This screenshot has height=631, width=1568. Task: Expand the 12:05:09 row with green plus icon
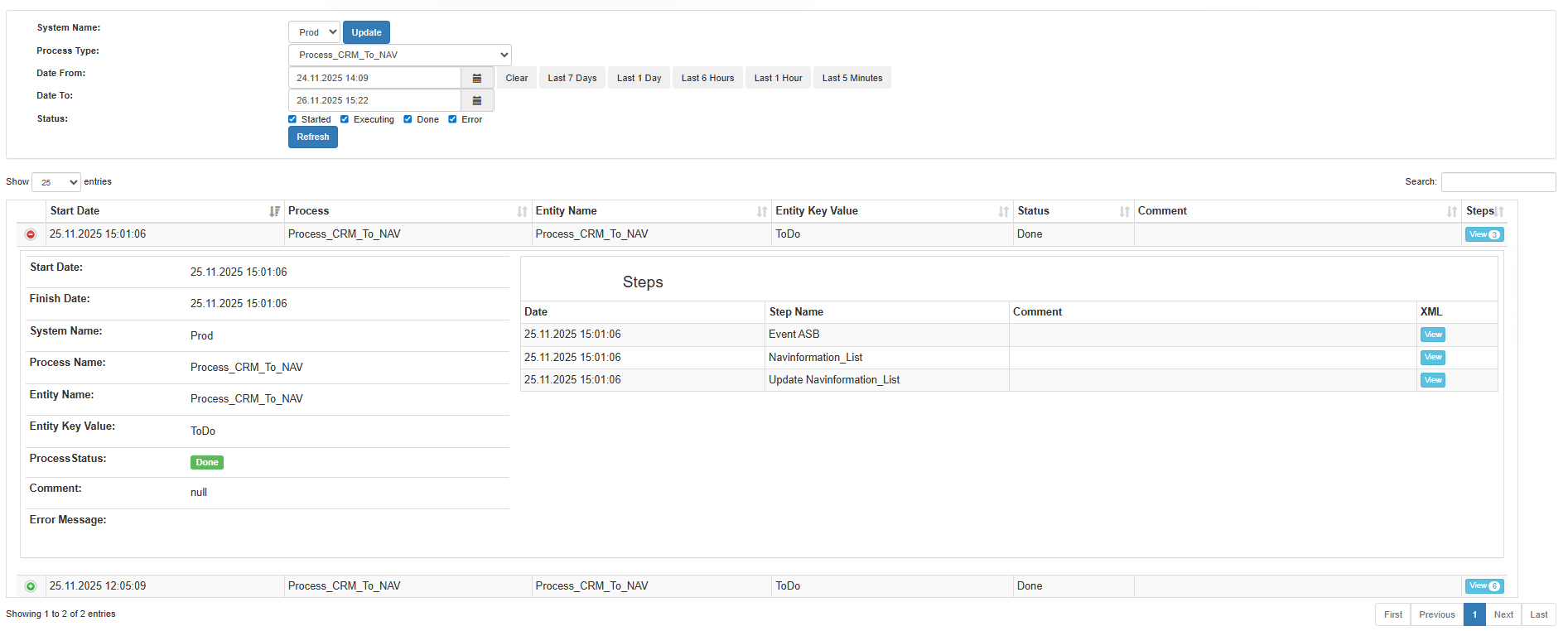(31, 586)
